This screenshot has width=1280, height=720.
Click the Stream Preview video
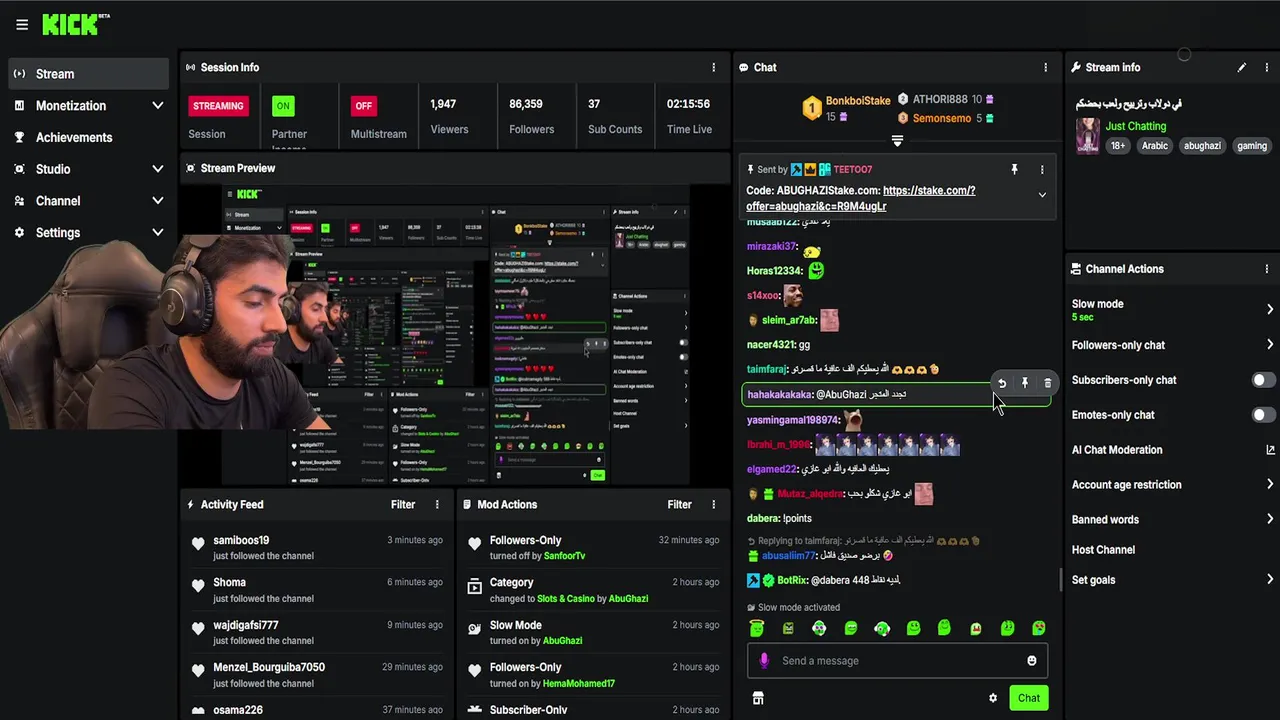[x=455, y=334]
